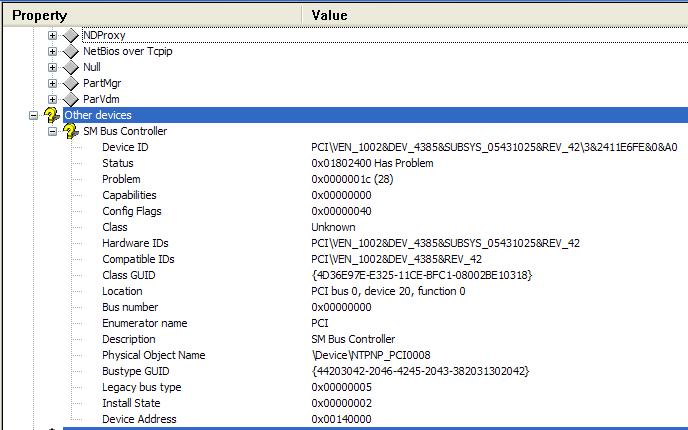Select the Device ID property row
The height and width of the screenshot is (430, 688).
tap(376, 147)
